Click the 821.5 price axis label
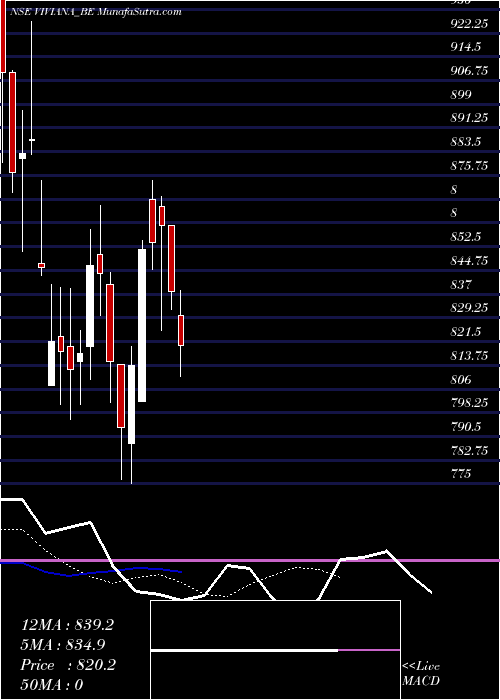This screenshot has width=500, height=700. coord(465,332)
